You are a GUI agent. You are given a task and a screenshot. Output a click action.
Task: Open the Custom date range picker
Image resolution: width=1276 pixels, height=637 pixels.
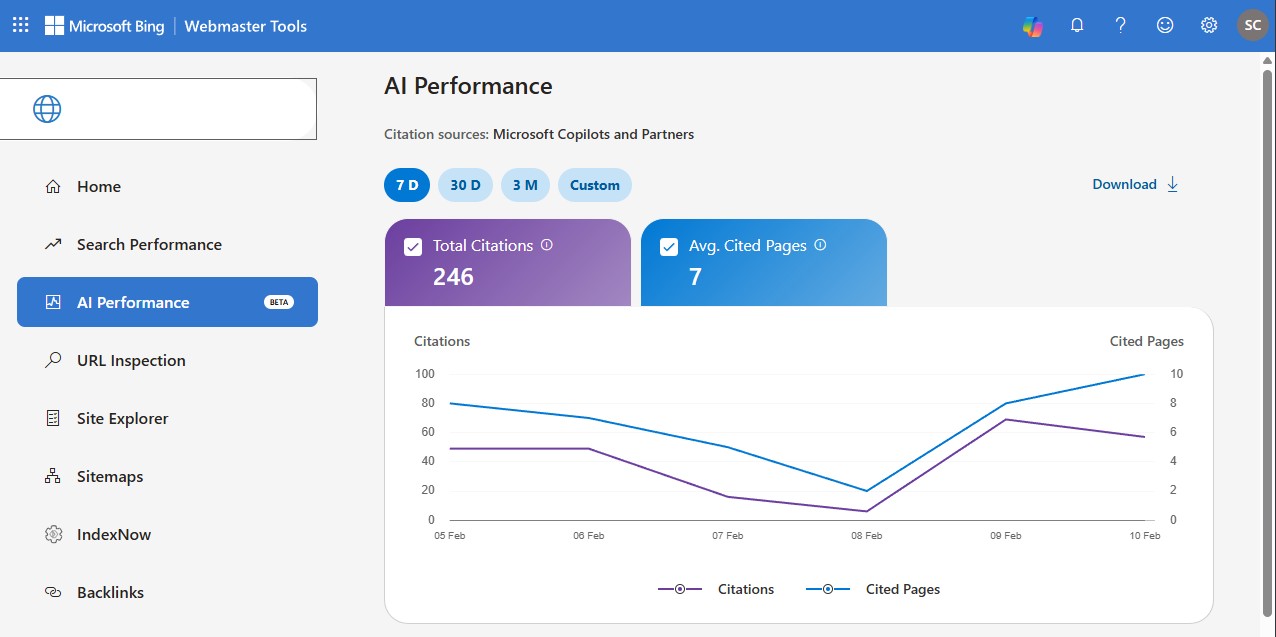(x=595, y=185)
